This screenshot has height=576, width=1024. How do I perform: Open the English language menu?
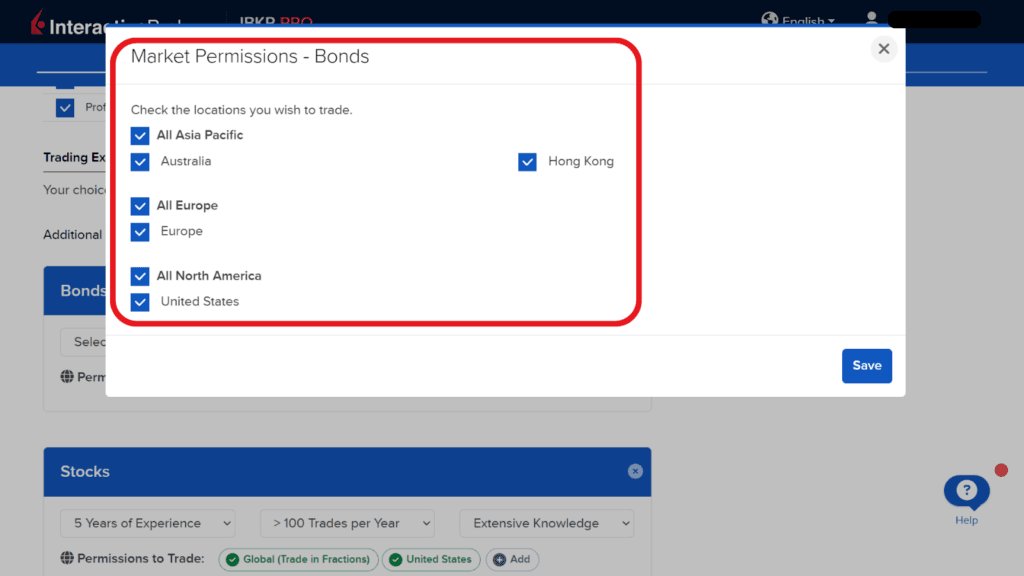pyautogui.click(x=808, y=21)
